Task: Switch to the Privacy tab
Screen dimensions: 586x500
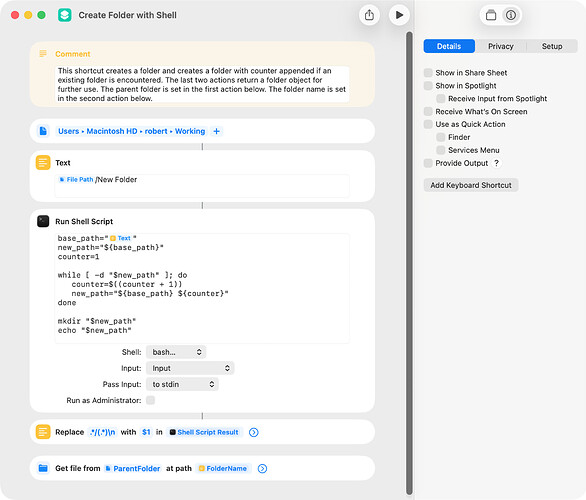Action: tap(501, 46)
